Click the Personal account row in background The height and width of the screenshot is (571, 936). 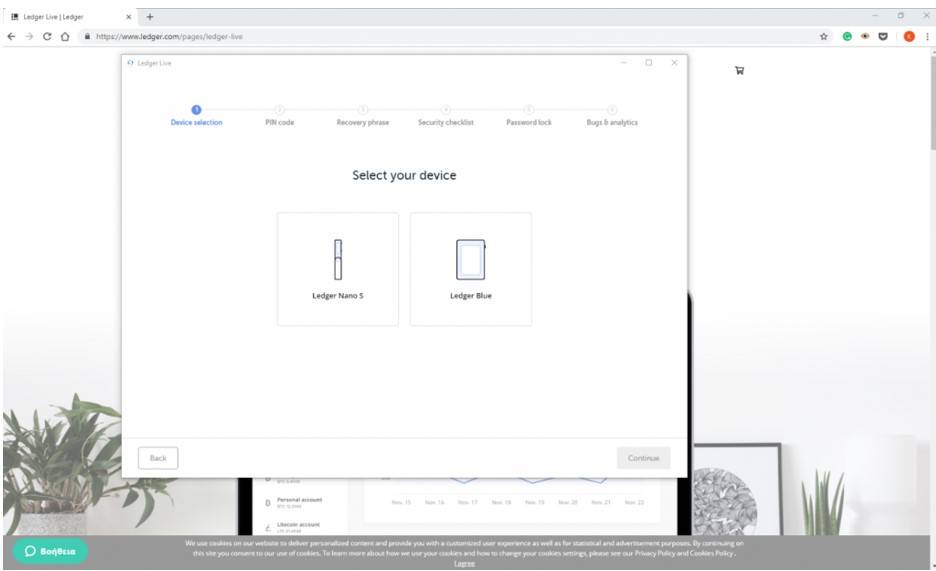click(x=294, y=502)
